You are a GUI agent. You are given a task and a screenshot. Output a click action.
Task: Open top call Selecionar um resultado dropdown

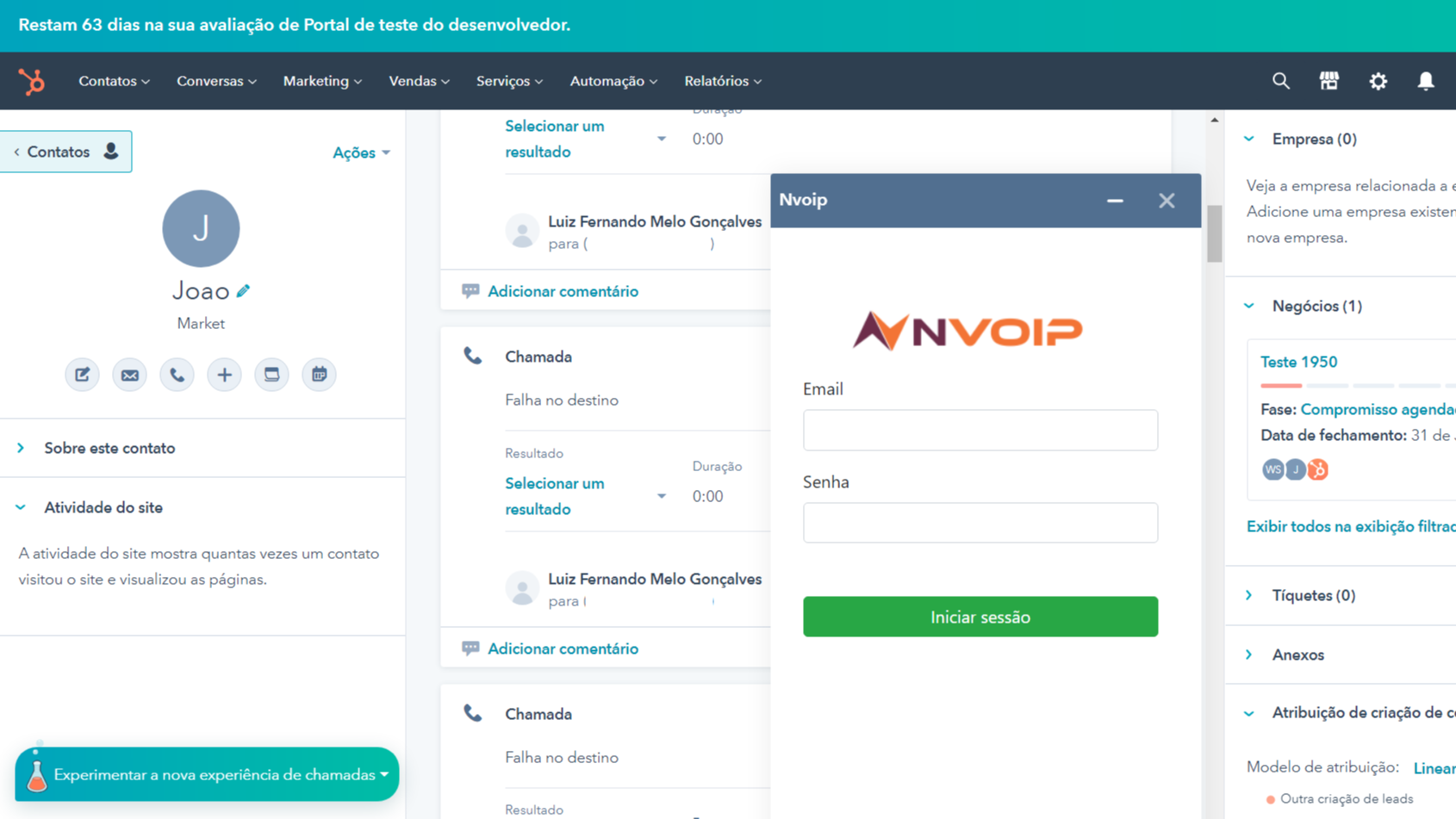coord(585,139)
